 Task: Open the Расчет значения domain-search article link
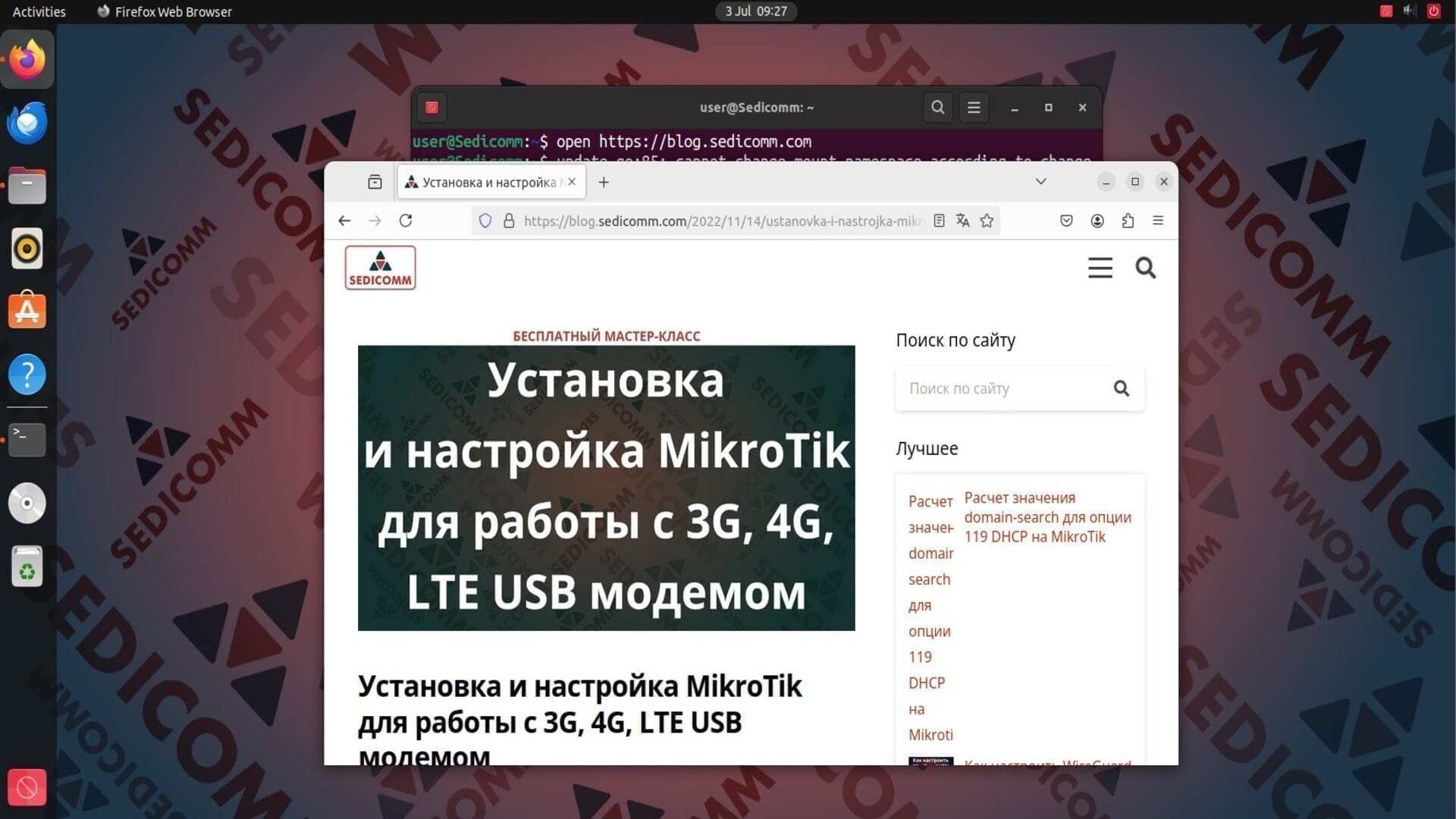pos(1047,517)
